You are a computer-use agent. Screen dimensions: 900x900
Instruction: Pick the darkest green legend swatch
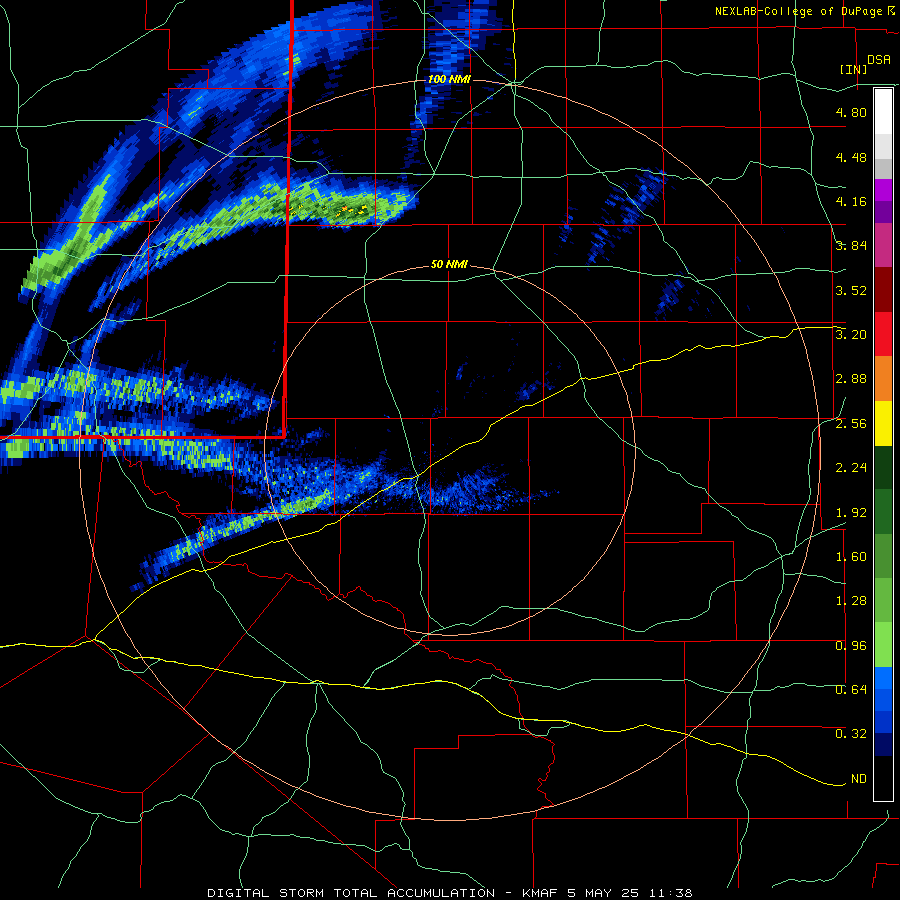pyautogui.click(x=883, y=468)
